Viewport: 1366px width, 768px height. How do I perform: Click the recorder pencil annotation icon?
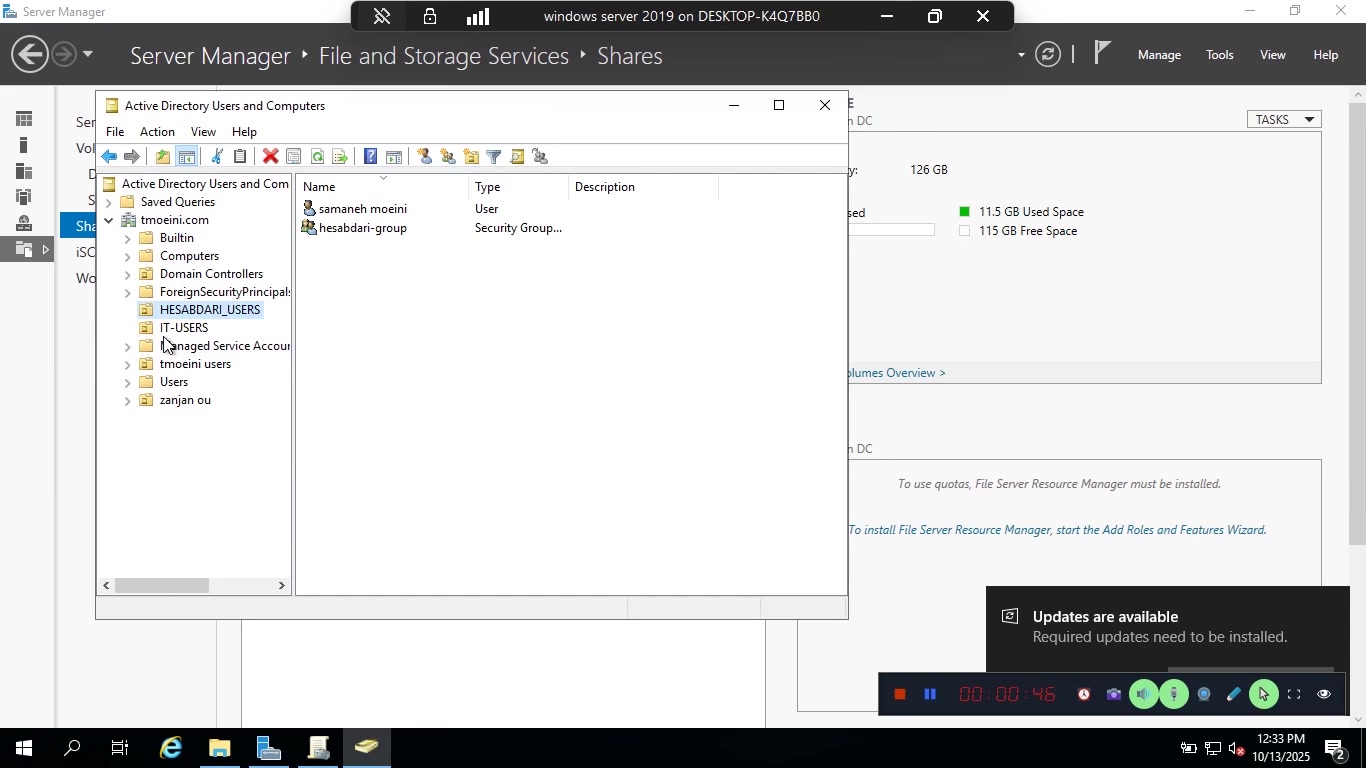[1234, 694]
